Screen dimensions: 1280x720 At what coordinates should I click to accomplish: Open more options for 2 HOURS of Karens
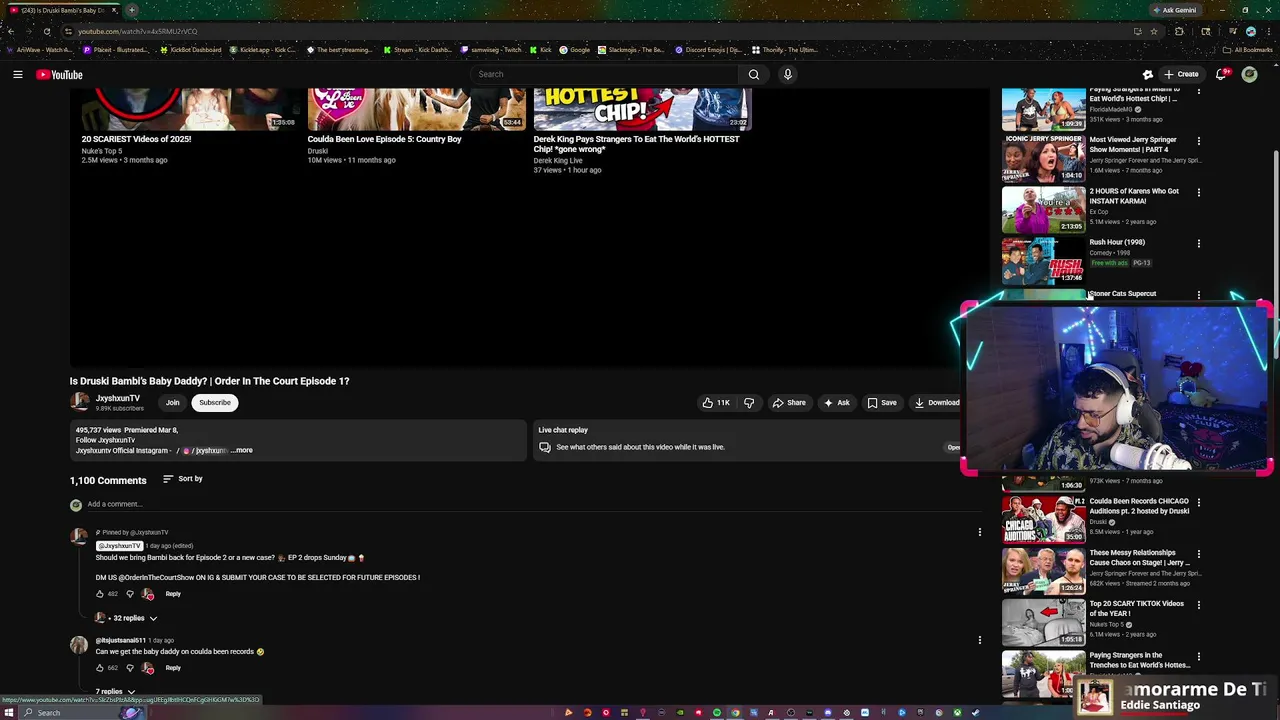click(x=1199, y=192)
